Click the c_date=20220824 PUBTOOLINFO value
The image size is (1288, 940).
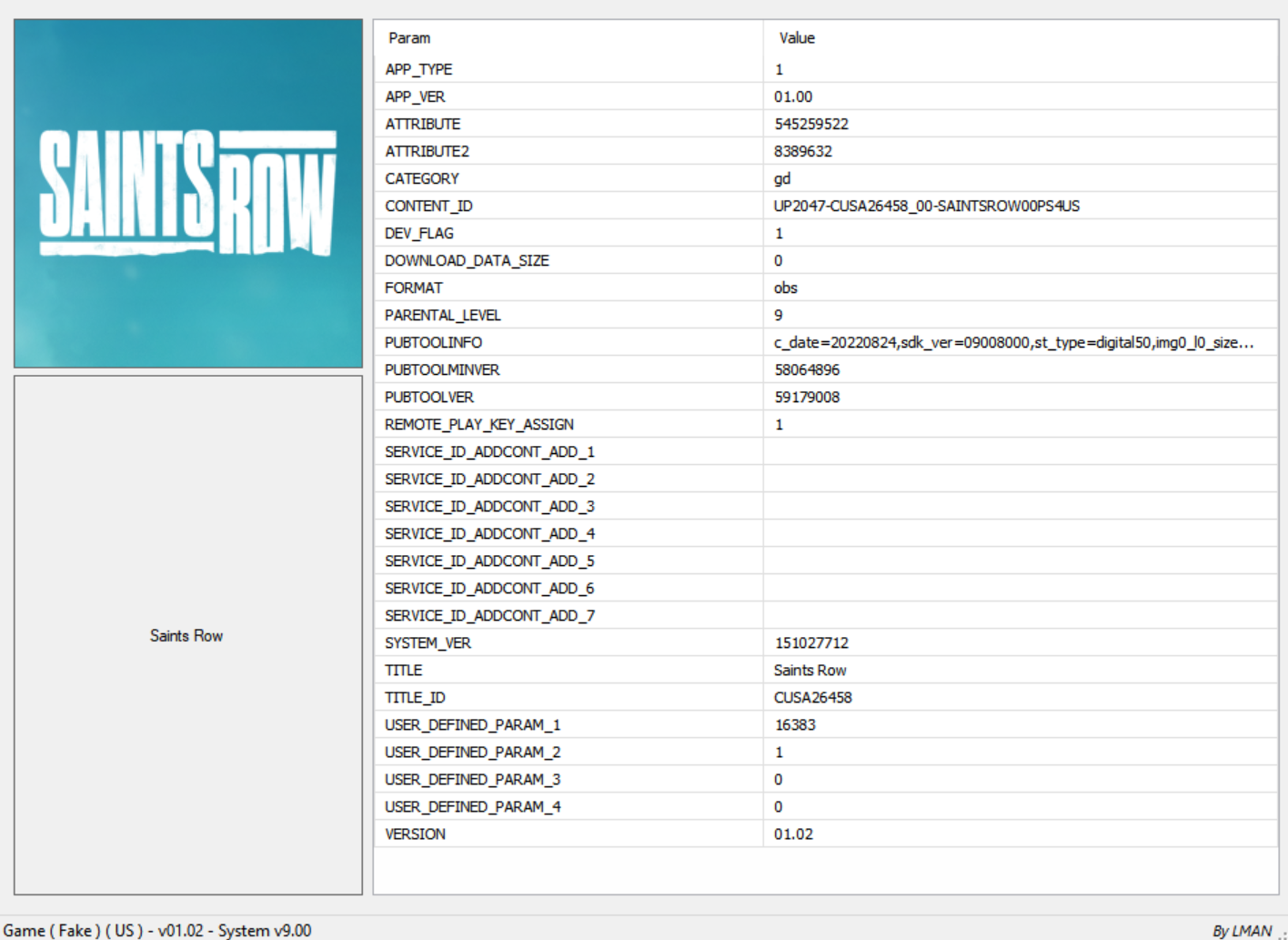pos(1014,342)
